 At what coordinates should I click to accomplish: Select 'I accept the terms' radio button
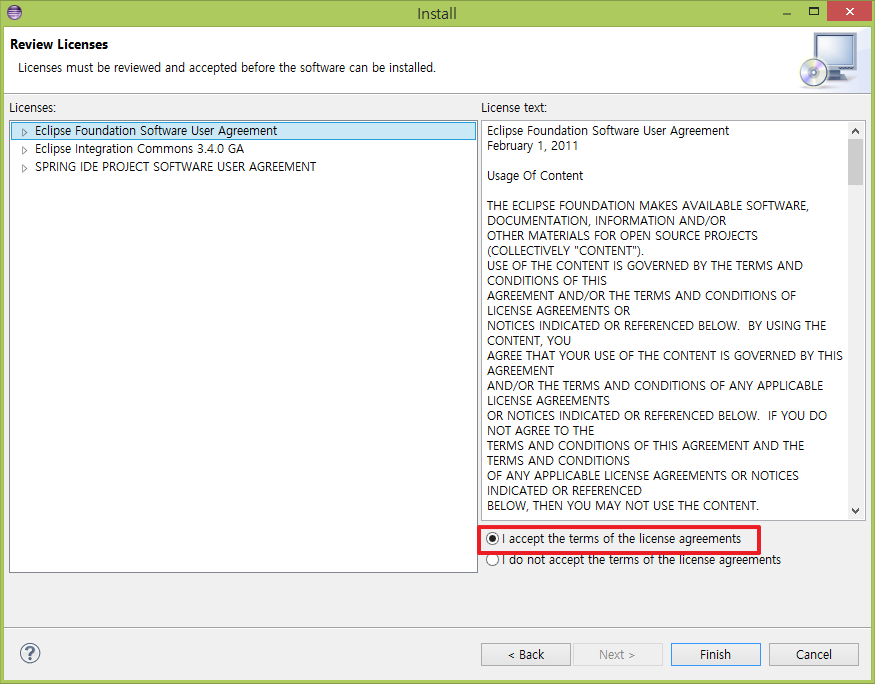pos(492,538)
